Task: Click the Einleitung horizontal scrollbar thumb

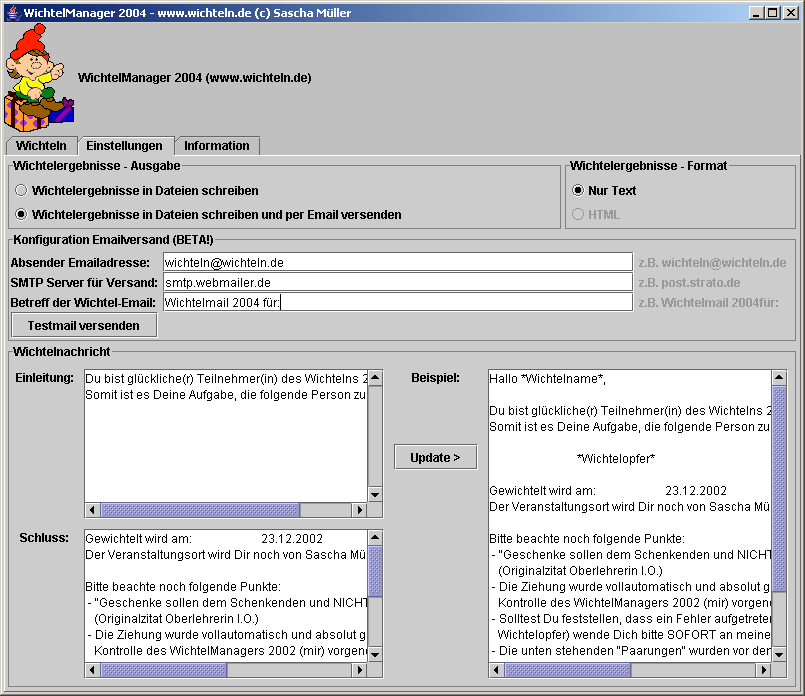Action: [200, 510]
